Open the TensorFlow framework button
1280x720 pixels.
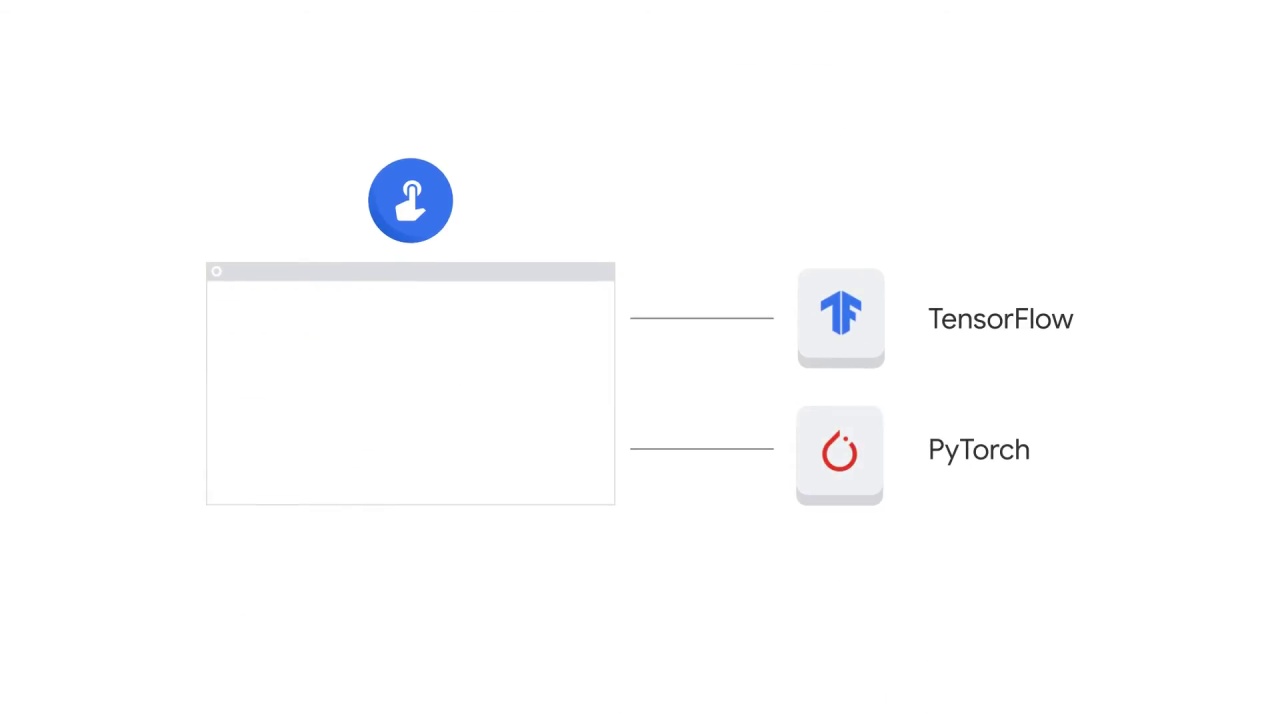coord(840,316)
